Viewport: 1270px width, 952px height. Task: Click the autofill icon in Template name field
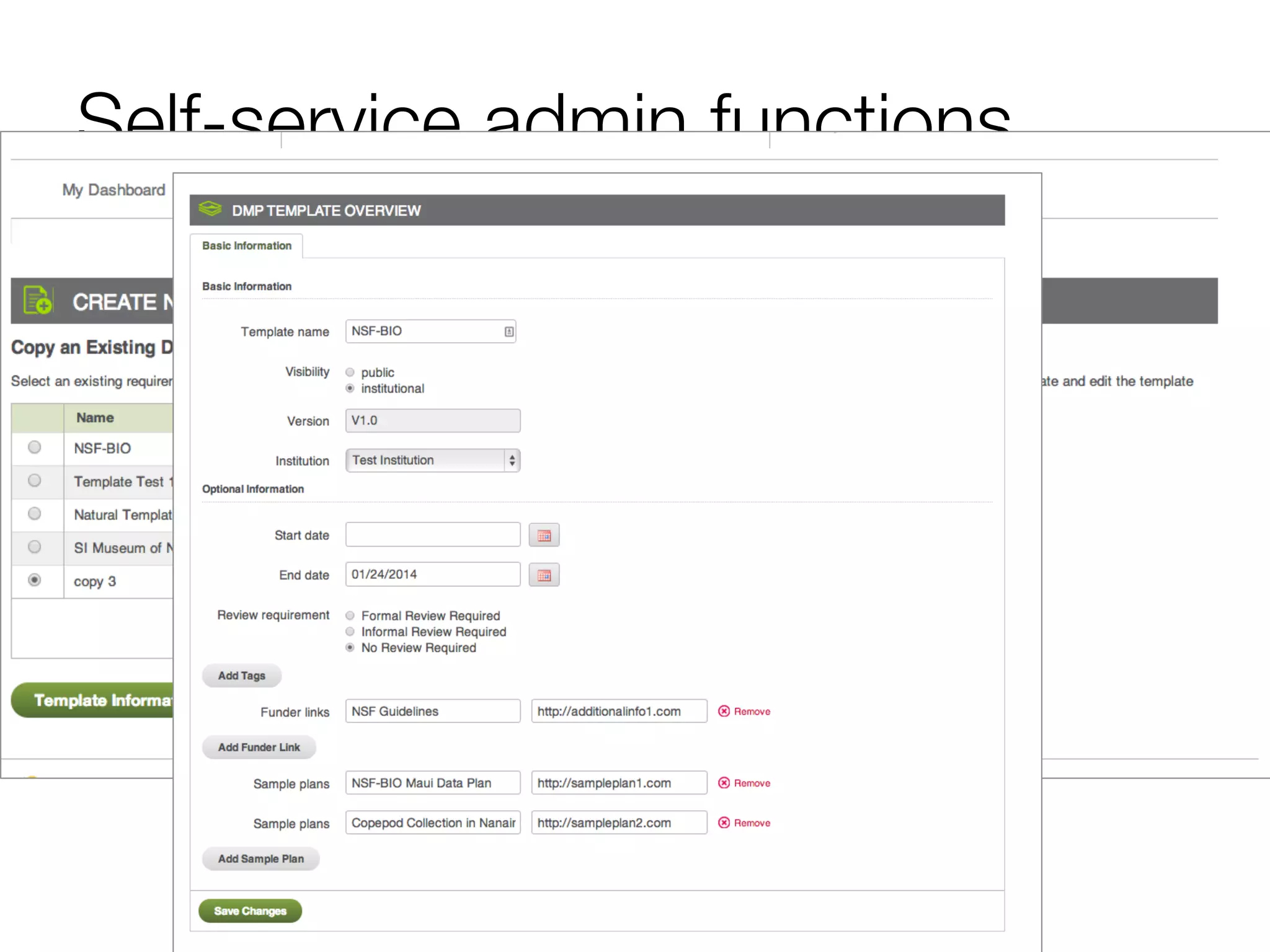coord(508,332)
